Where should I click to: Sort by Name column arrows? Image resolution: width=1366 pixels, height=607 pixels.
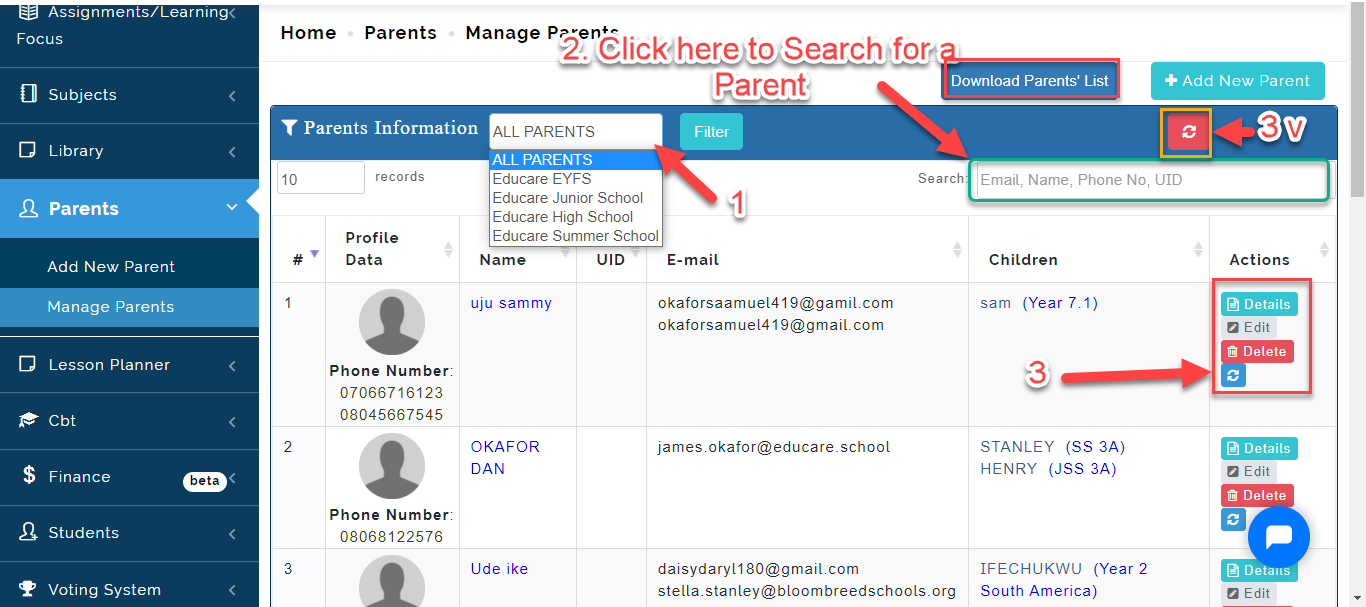coord(565,249)
